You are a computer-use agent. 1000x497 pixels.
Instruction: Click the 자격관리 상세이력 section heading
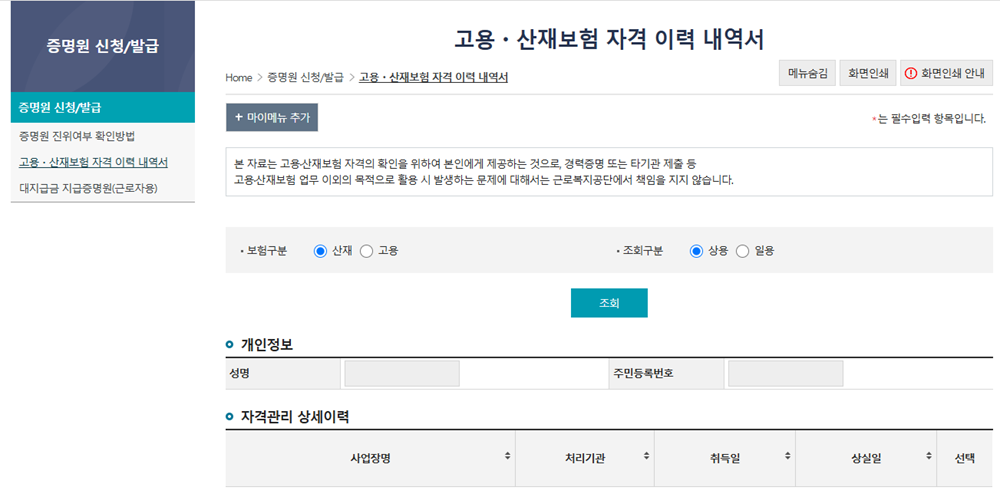pos(295,417)
